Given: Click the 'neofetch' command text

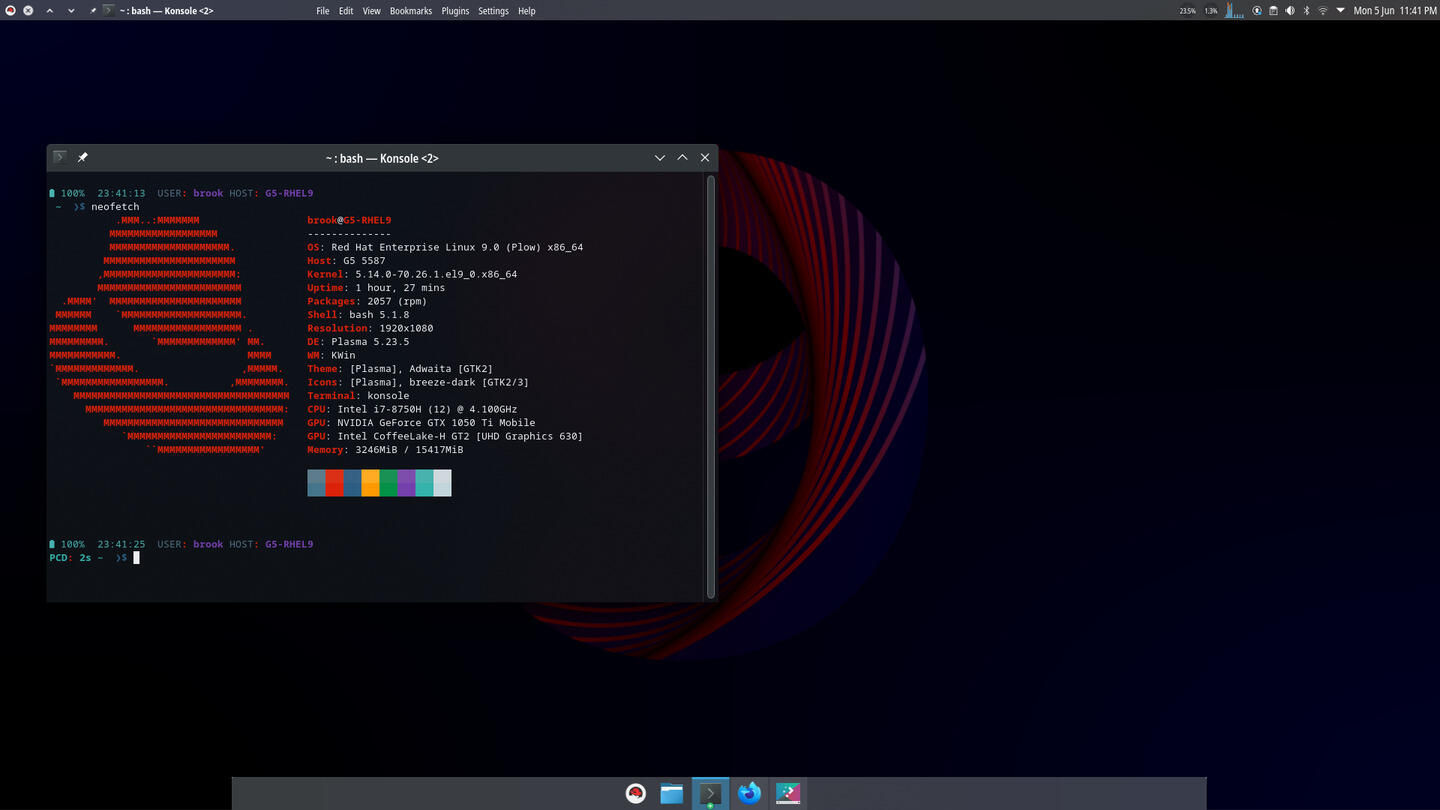Looking at the screenshot, I should pyautogui.click(x=115, y=207).
